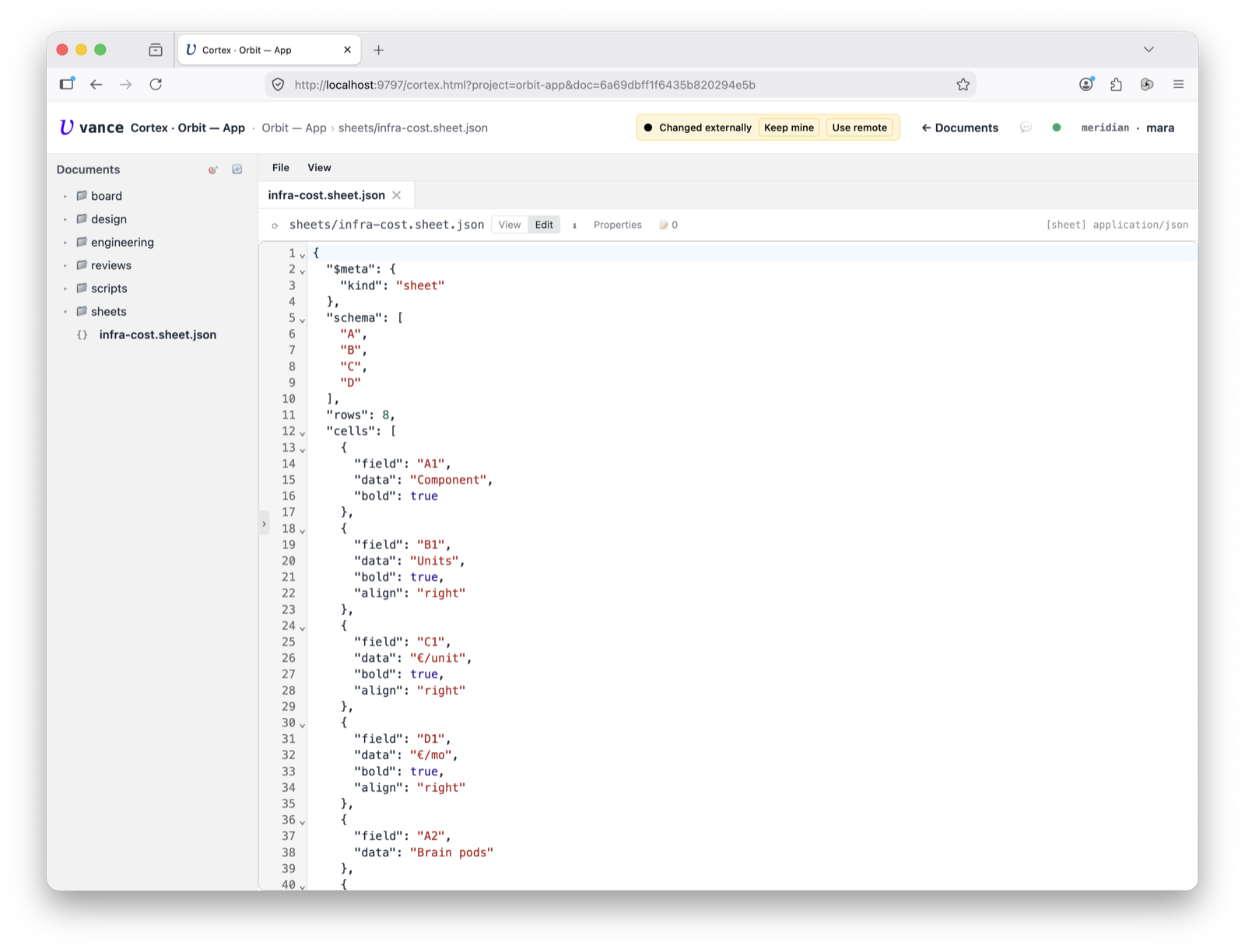
Task: Expand the design folder
Action: [65, 219]
